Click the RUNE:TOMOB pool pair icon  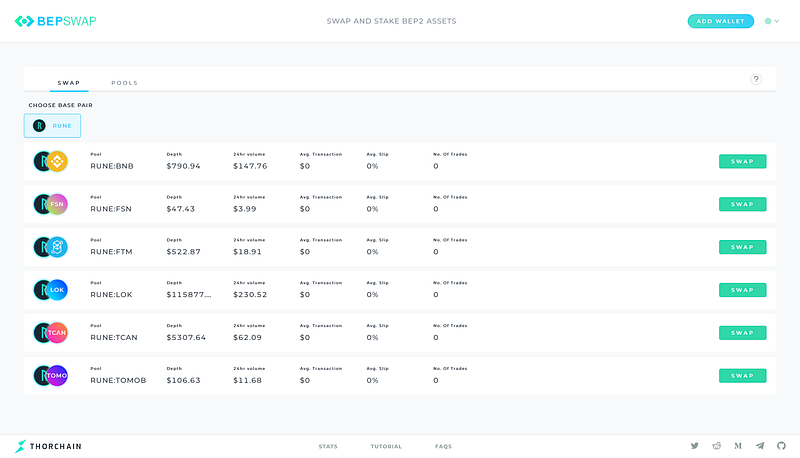[51, 375]
